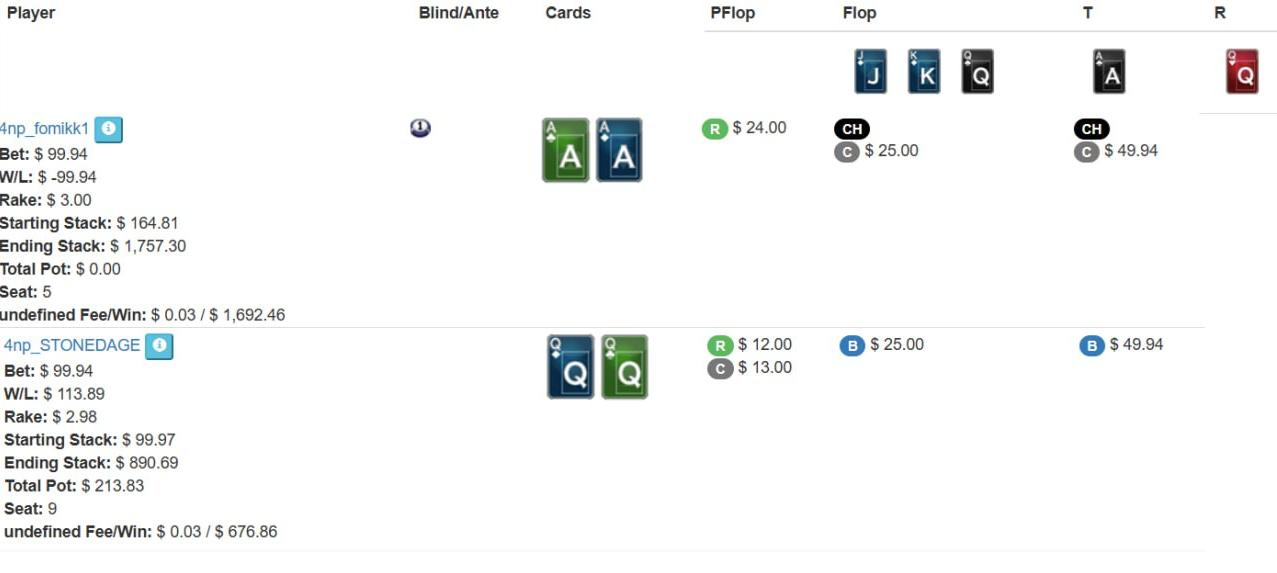The image size is (1277, 573).
Task: Click the Jack card on the flop
Action: pos(871,72)
